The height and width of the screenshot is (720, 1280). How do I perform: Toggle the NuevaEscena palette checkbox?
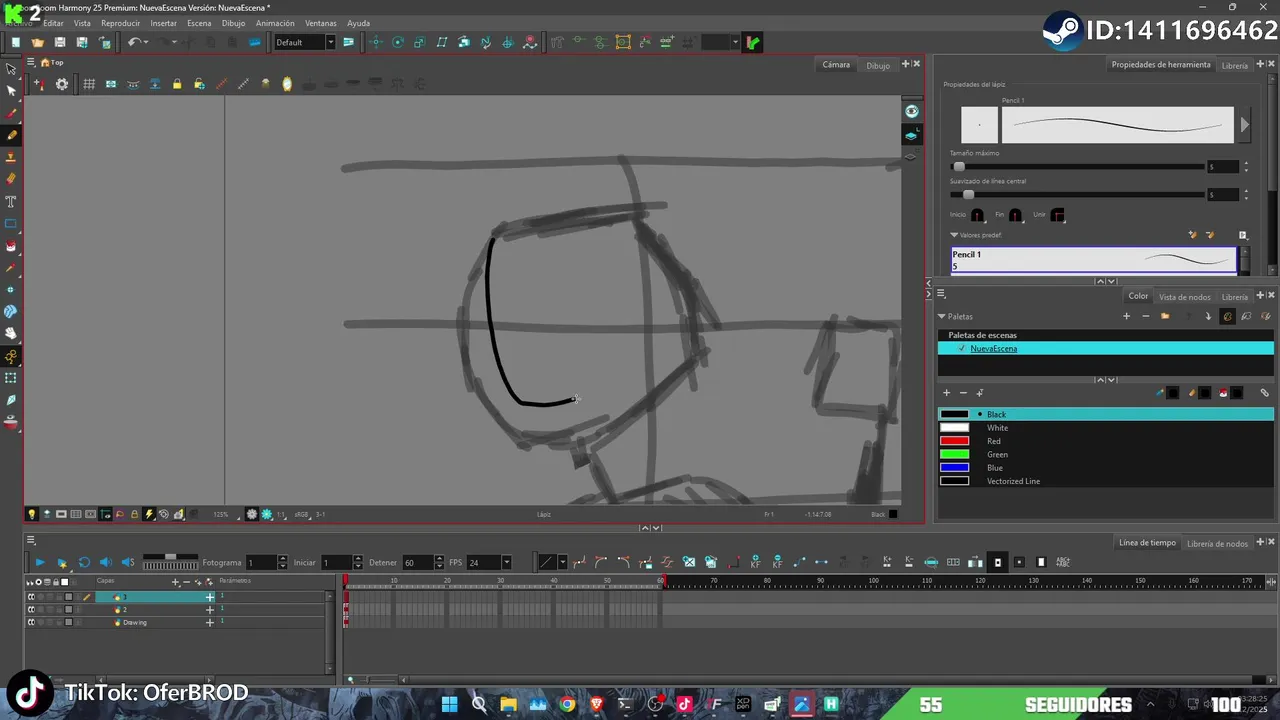tap(962, 348)
